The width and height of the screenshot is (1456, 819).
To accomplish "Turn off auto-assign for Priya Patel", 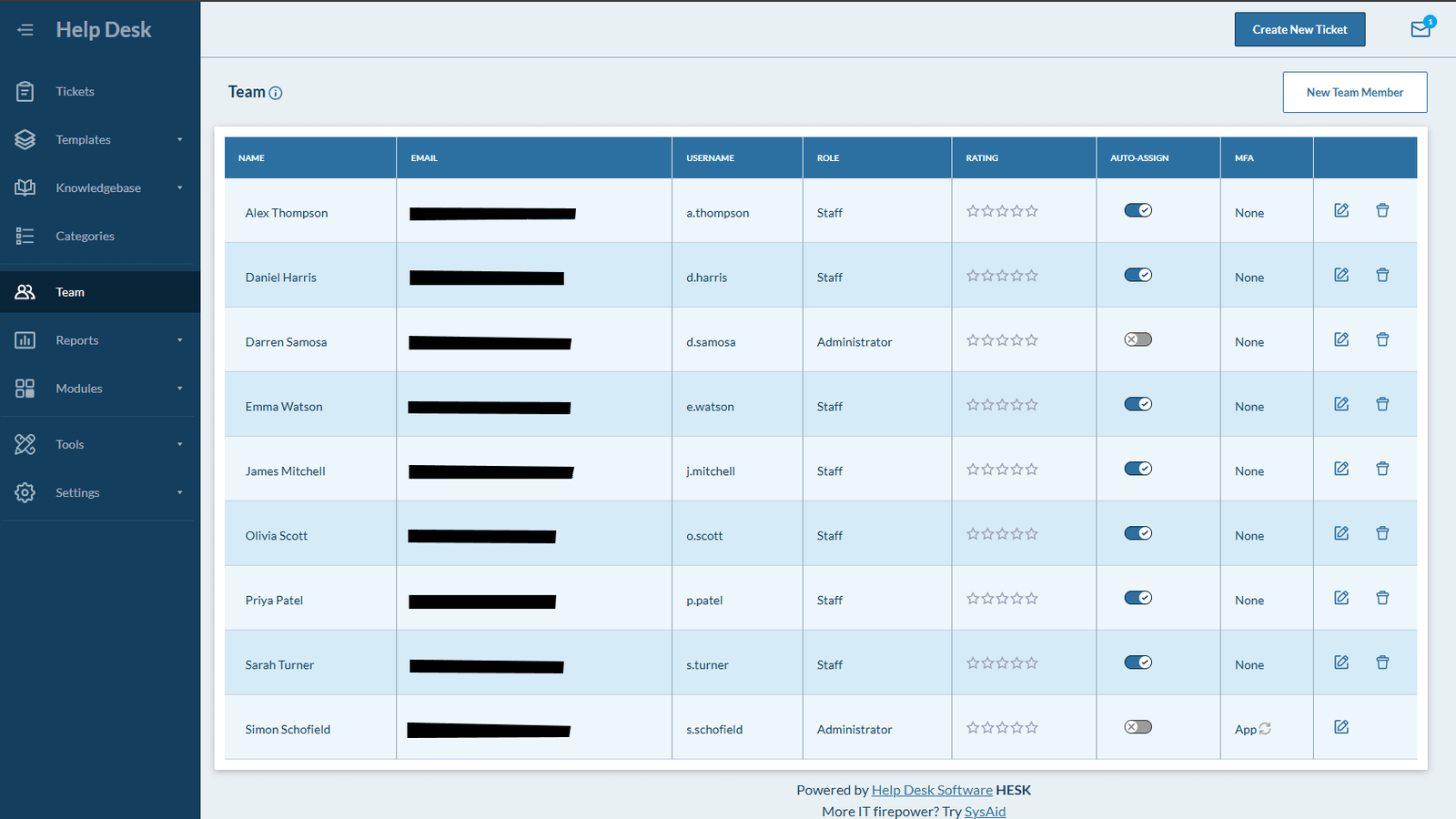I will [x=1137, y=598].
